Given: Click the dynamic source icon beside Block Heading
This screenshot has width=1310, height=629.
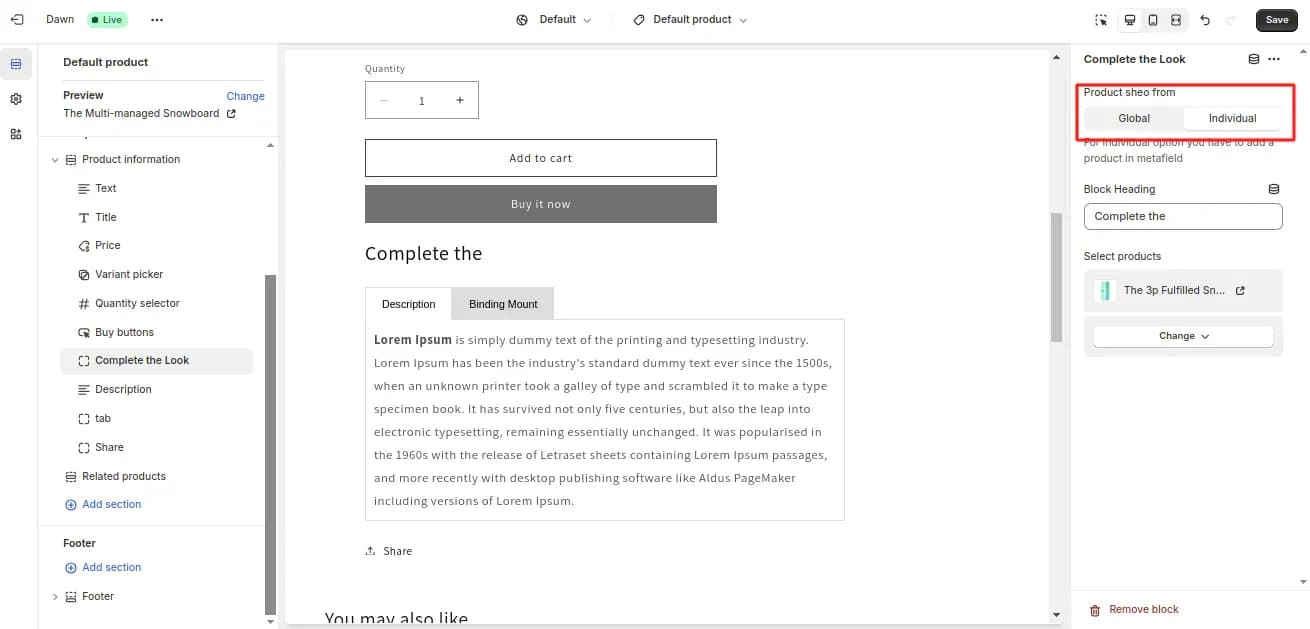Looking at the screenshot, I should [x=1274, y=189].
